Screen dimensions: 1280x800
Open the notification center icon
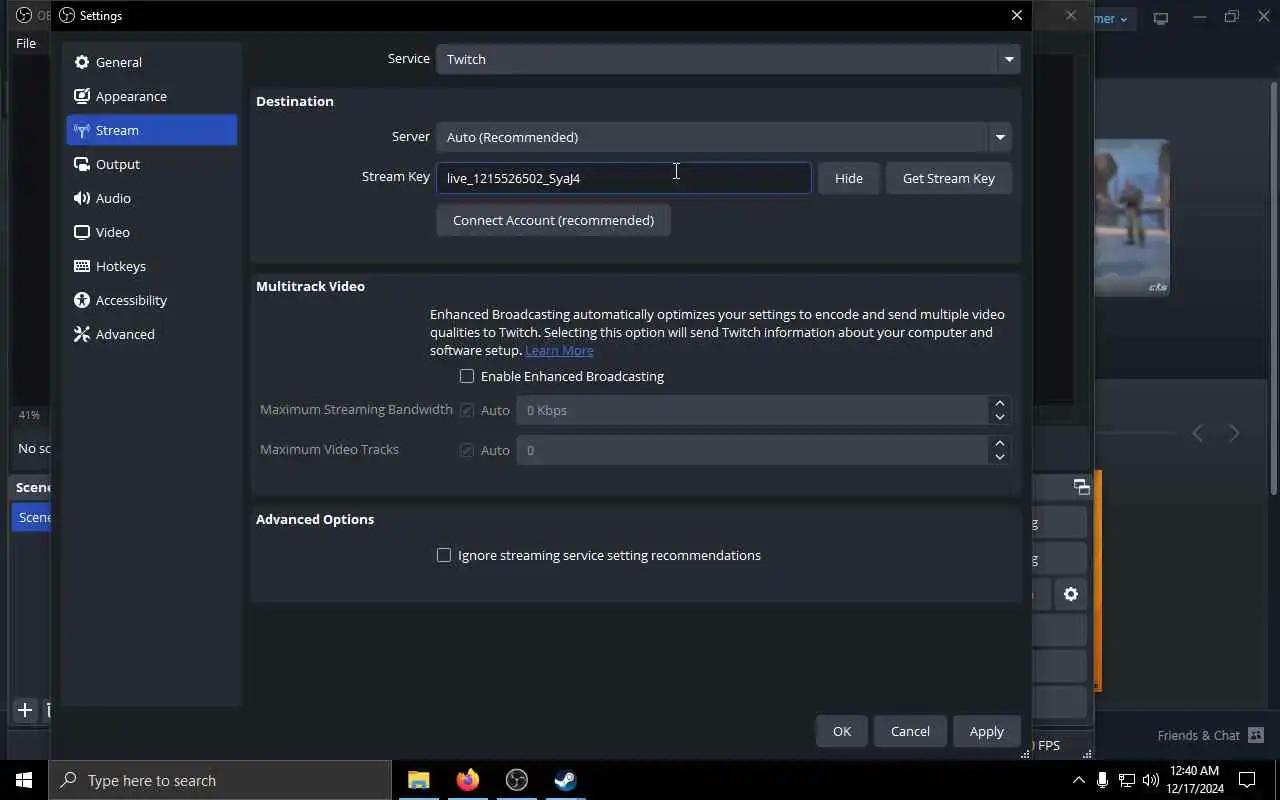click(x=1247, y=780)
